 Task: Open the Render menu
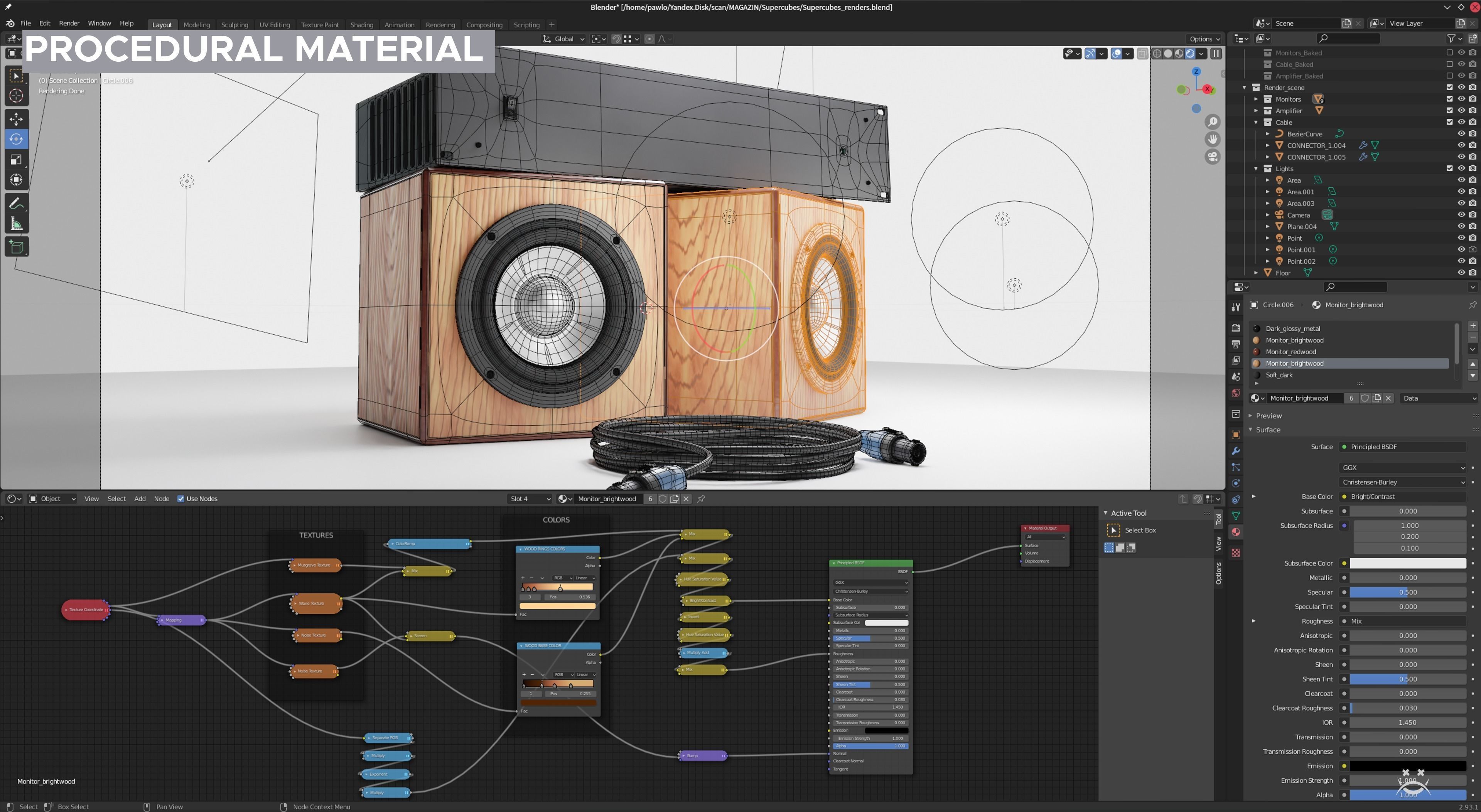[69, 23]
